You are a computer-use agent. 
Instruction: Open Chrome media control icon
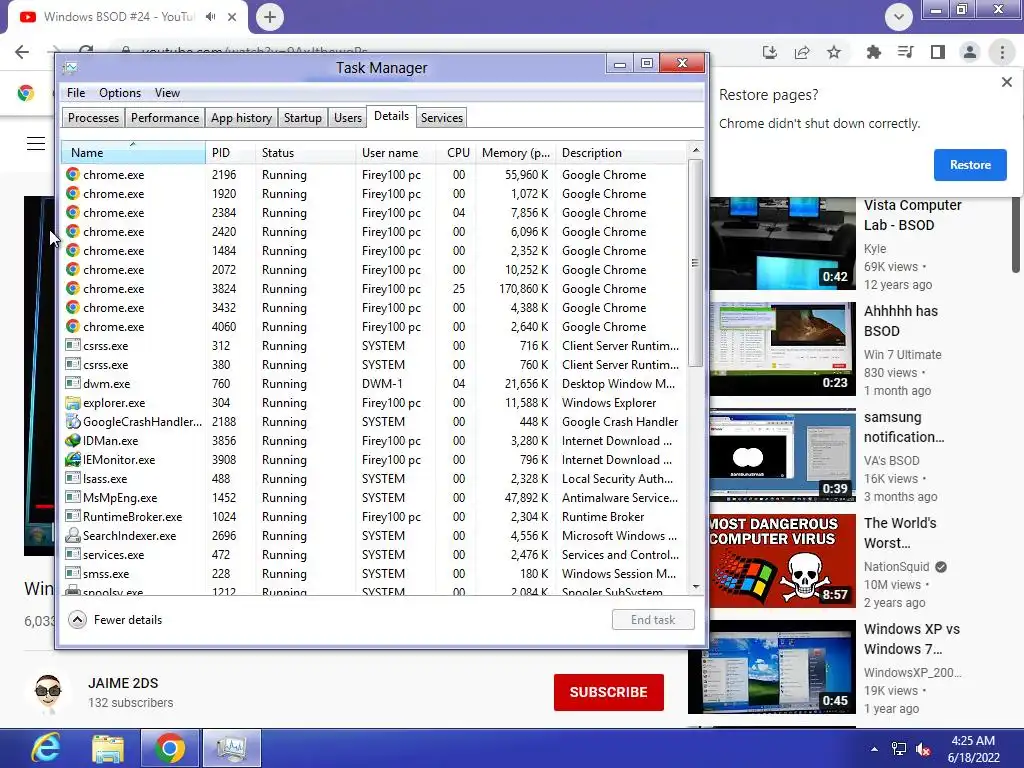tap(906, 52)
